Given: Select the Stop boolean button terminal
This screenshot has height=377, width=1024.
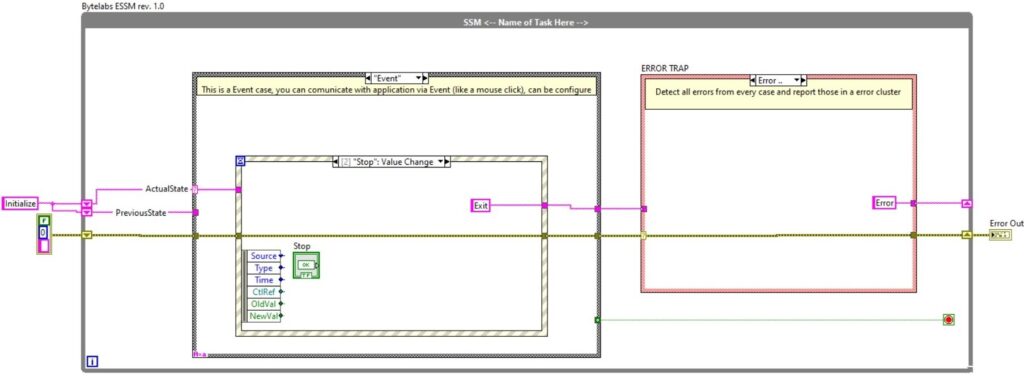Looking at the screenshot, I should pos(306,265).
